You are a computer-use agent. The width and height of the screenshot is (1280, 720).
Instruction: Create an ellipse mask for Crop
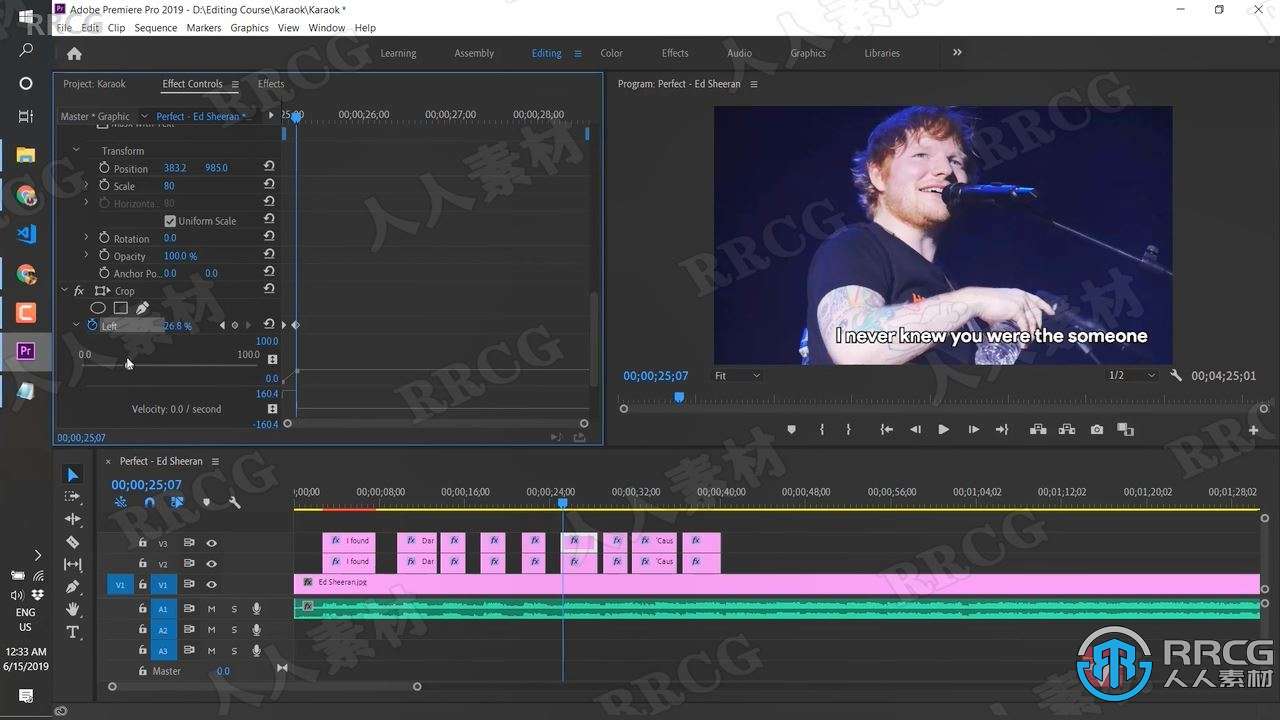pyautogui.click(x=98, y=308)
